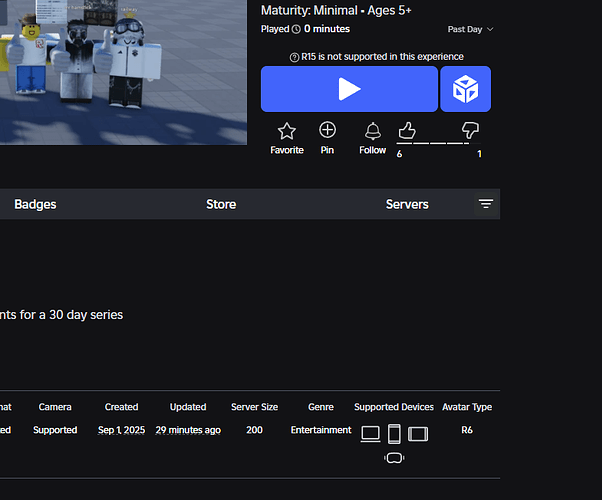
Task: Click 'R15 is not supported in this experience' text
Action: point(382,57)
